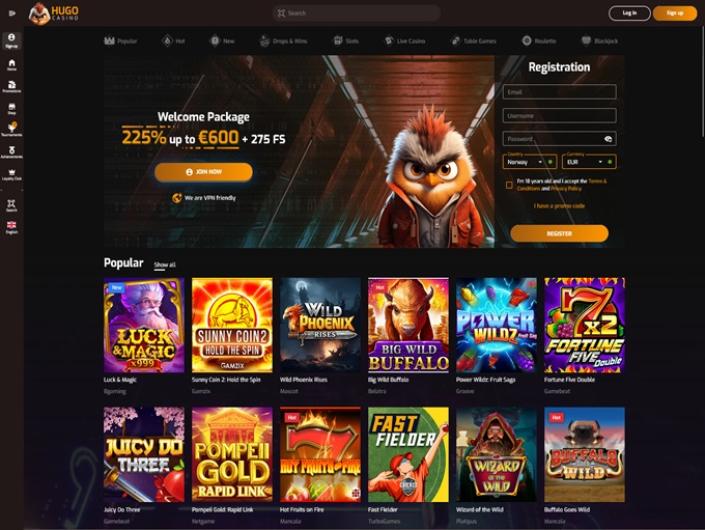Select the Live Casino category tab
705x530 pixels.
click(x=405, y=41)
